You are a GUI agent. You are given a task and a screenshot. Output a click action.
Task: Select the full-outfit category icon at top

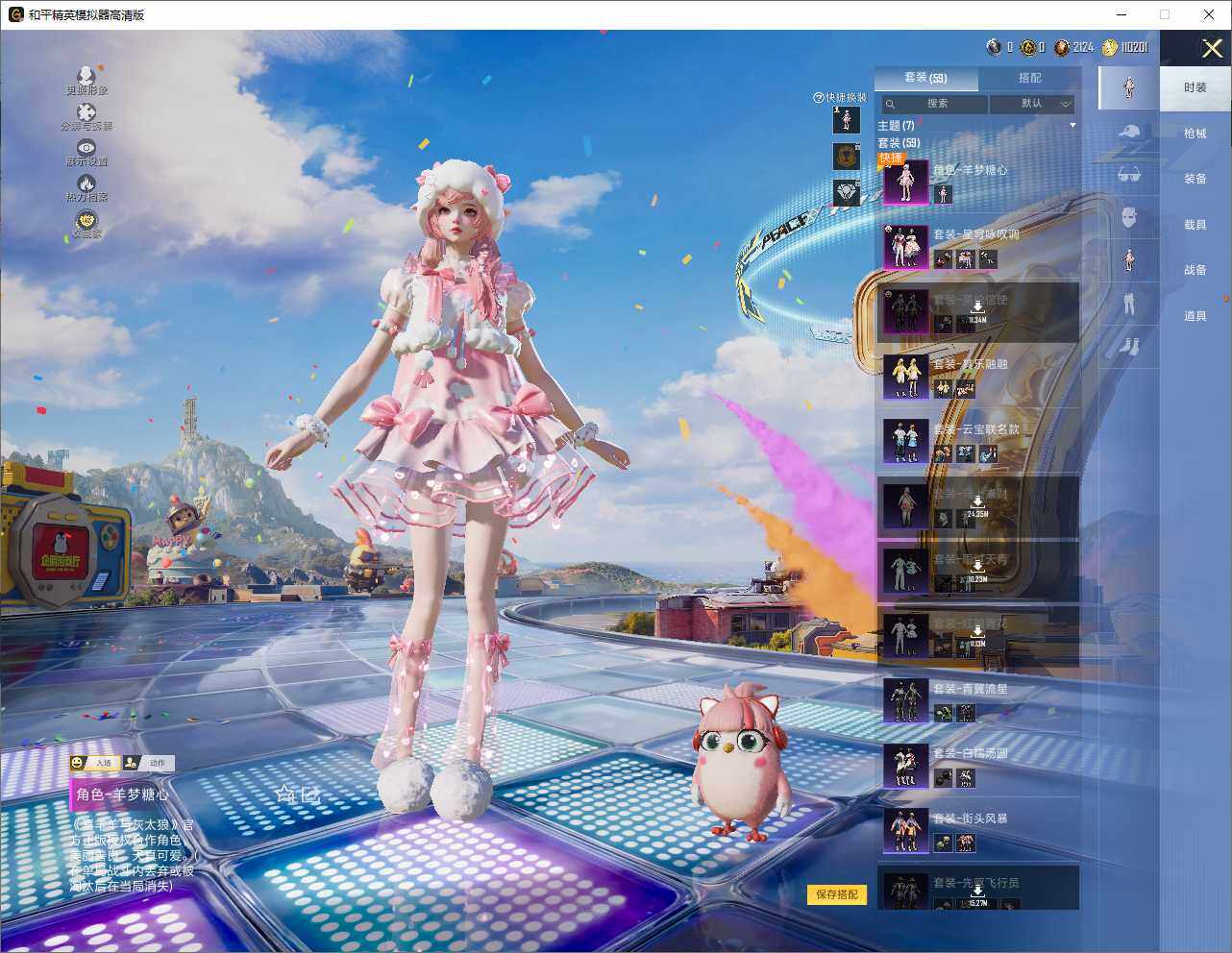click(x=1129, y=87)
